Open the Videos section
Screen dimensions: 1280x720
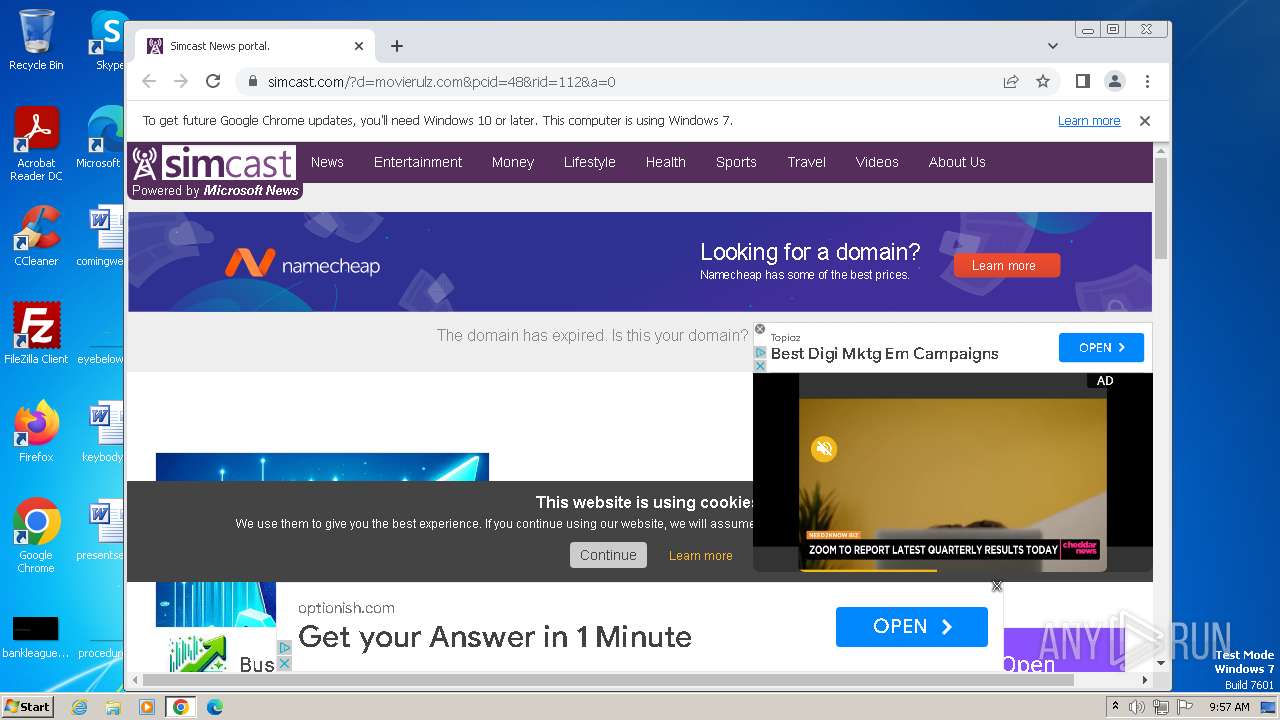(877, 162)
